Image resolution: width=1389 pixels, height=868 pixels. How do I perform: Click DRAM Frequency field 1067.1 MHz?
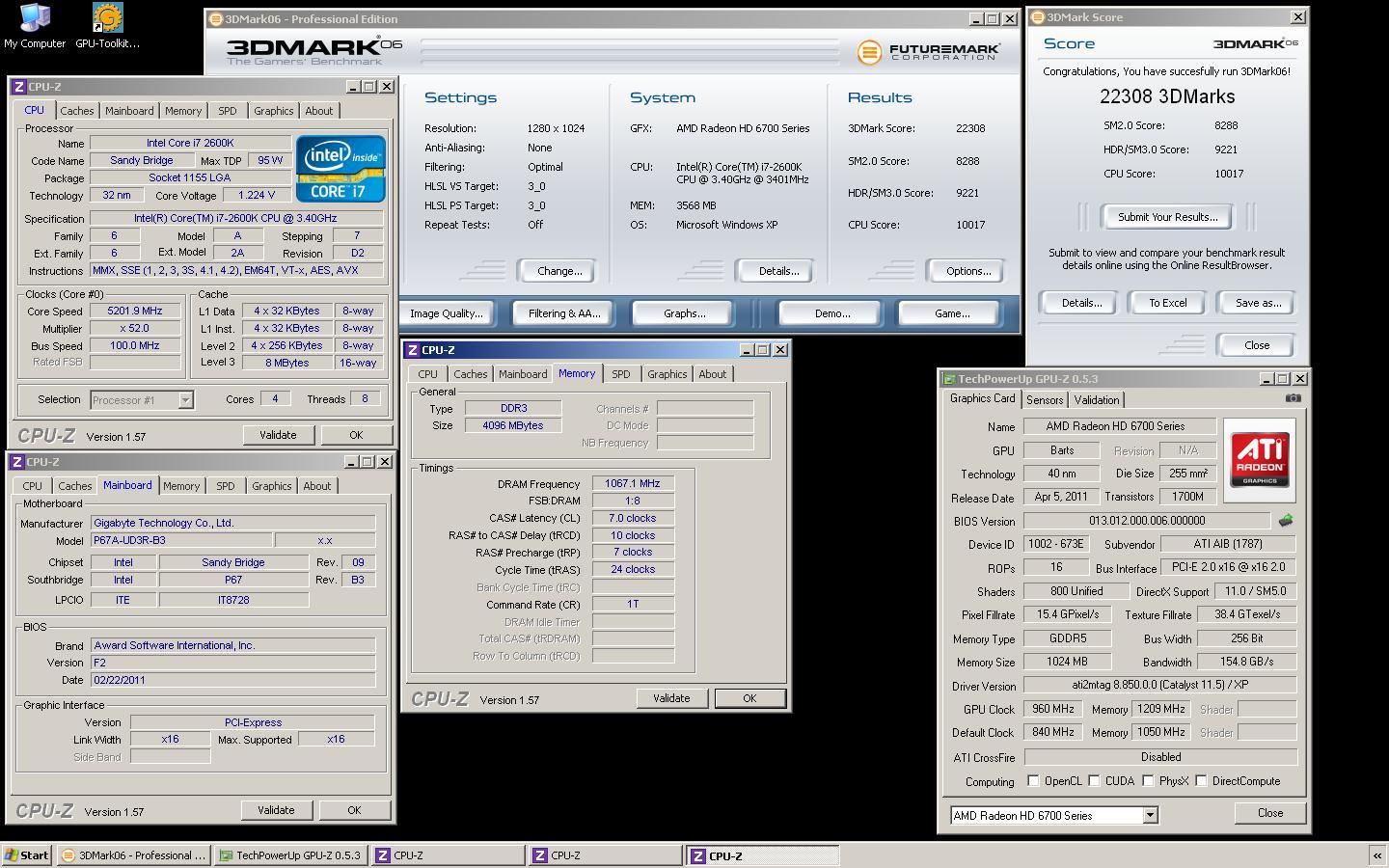(633, 484)
